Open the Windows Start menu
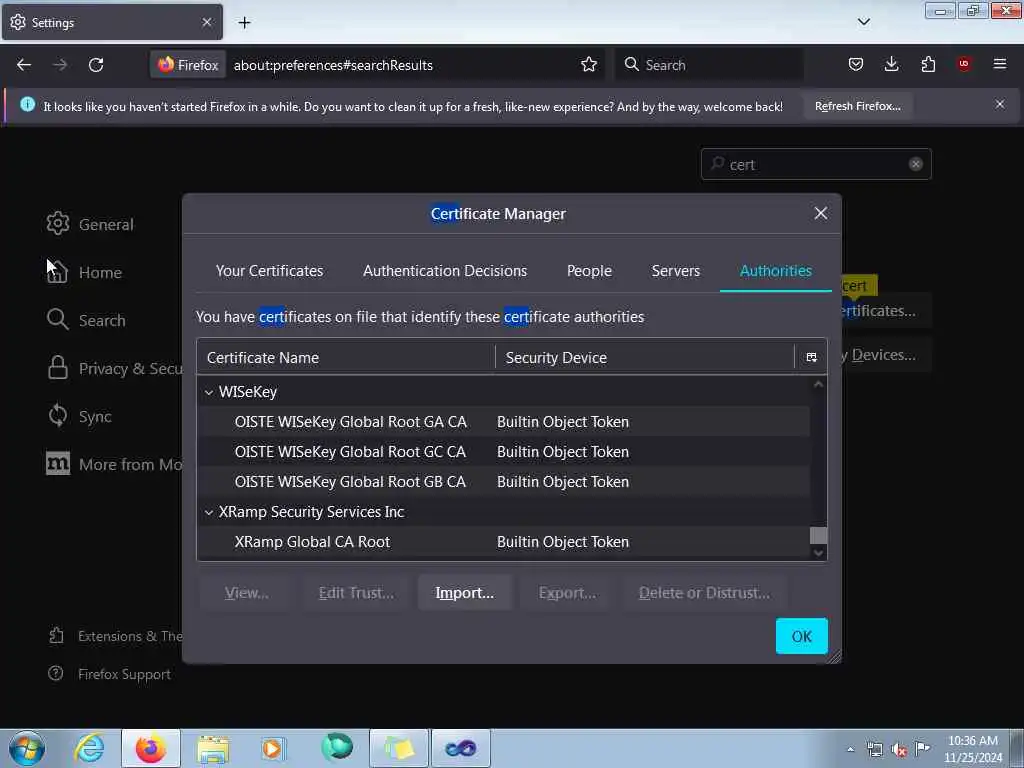The image size is (1024, 768). tap(27, 748)
